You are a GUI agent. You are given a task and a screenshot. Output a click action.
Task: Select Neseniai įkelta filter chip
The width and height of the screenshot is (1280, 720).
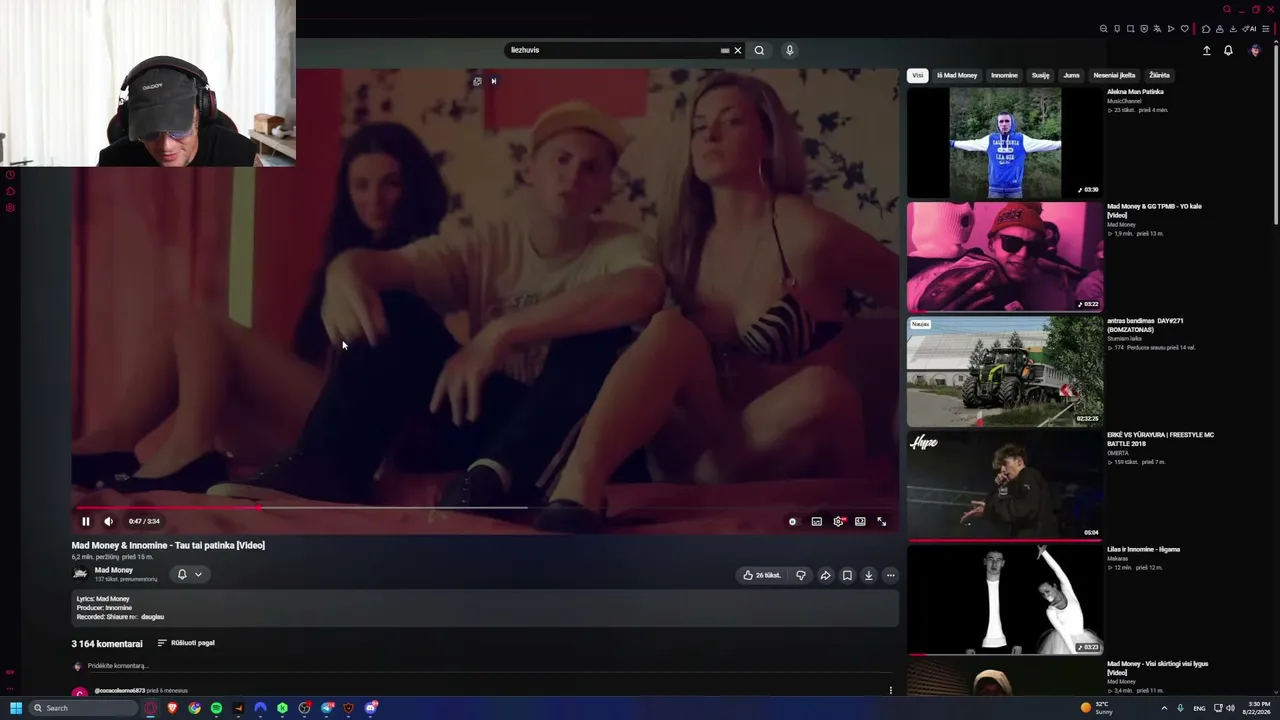click(1114, 75)
